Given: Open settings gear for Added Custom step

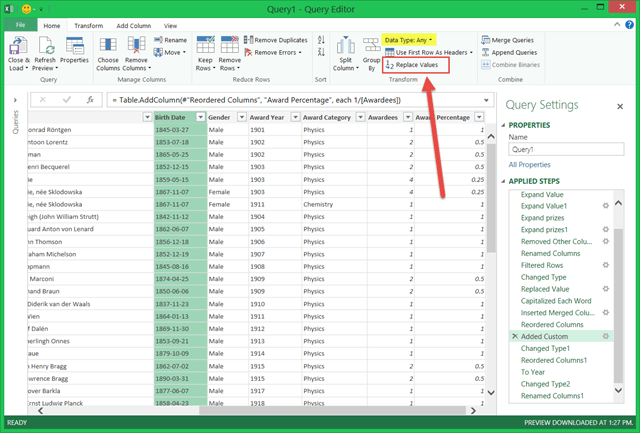Looking at the screenshot, I should point(606,337).
